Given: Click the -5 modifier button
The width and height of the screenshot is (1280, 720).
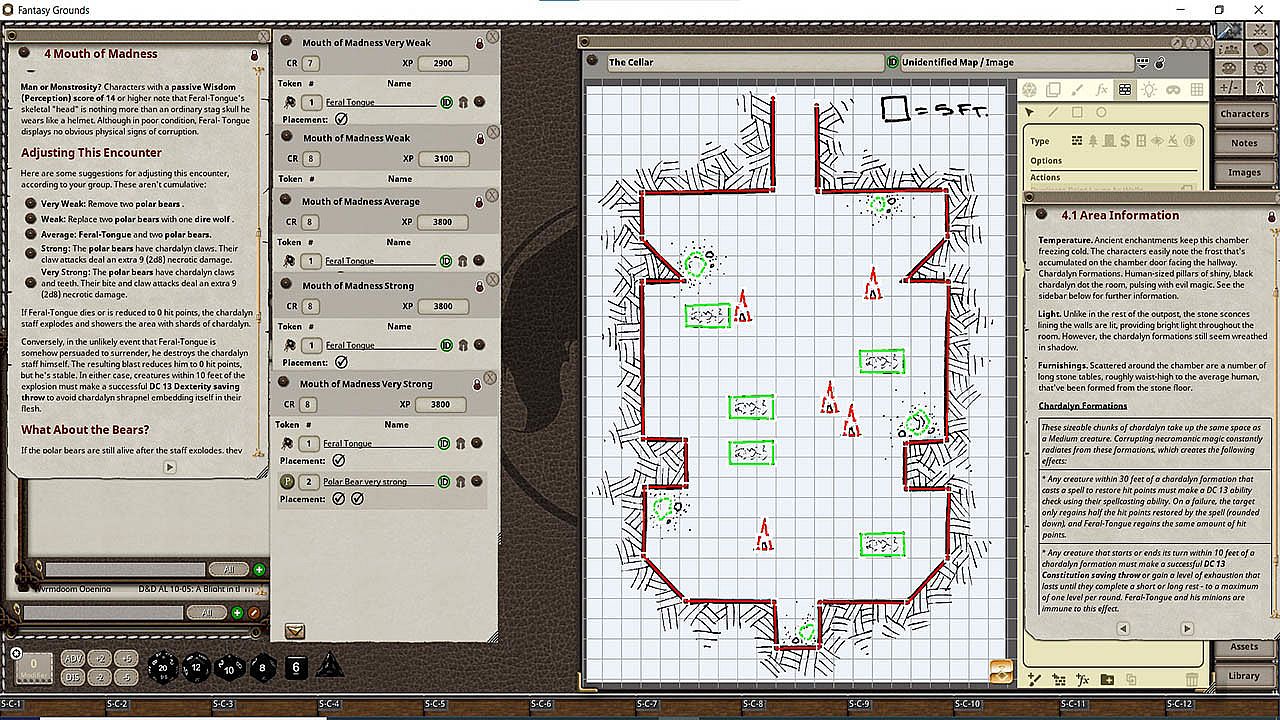Looking at the screenshot, I should (x=125, y=676).
